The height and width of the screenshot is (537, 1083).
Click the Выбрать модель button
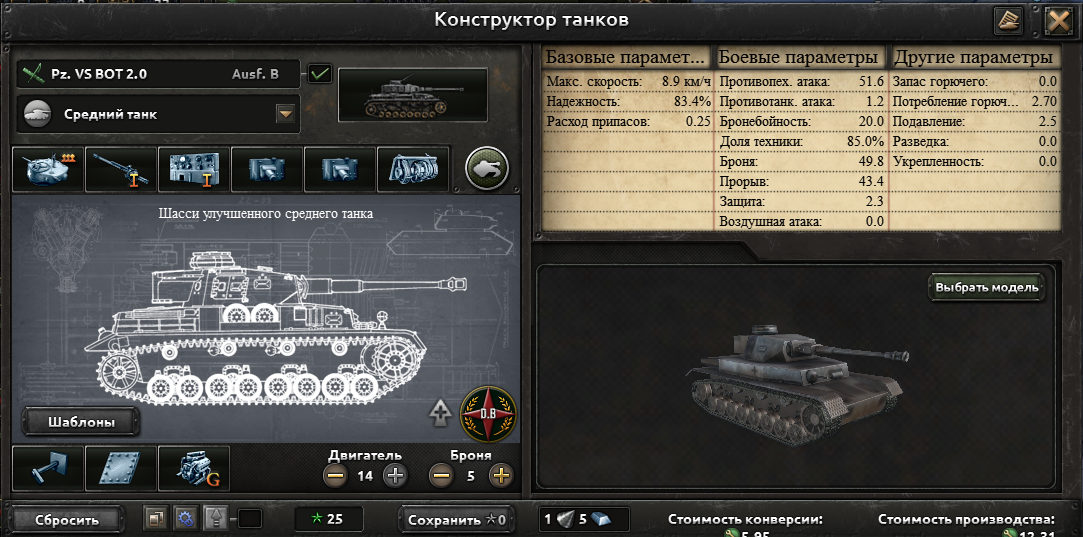[x=986, y=288]
